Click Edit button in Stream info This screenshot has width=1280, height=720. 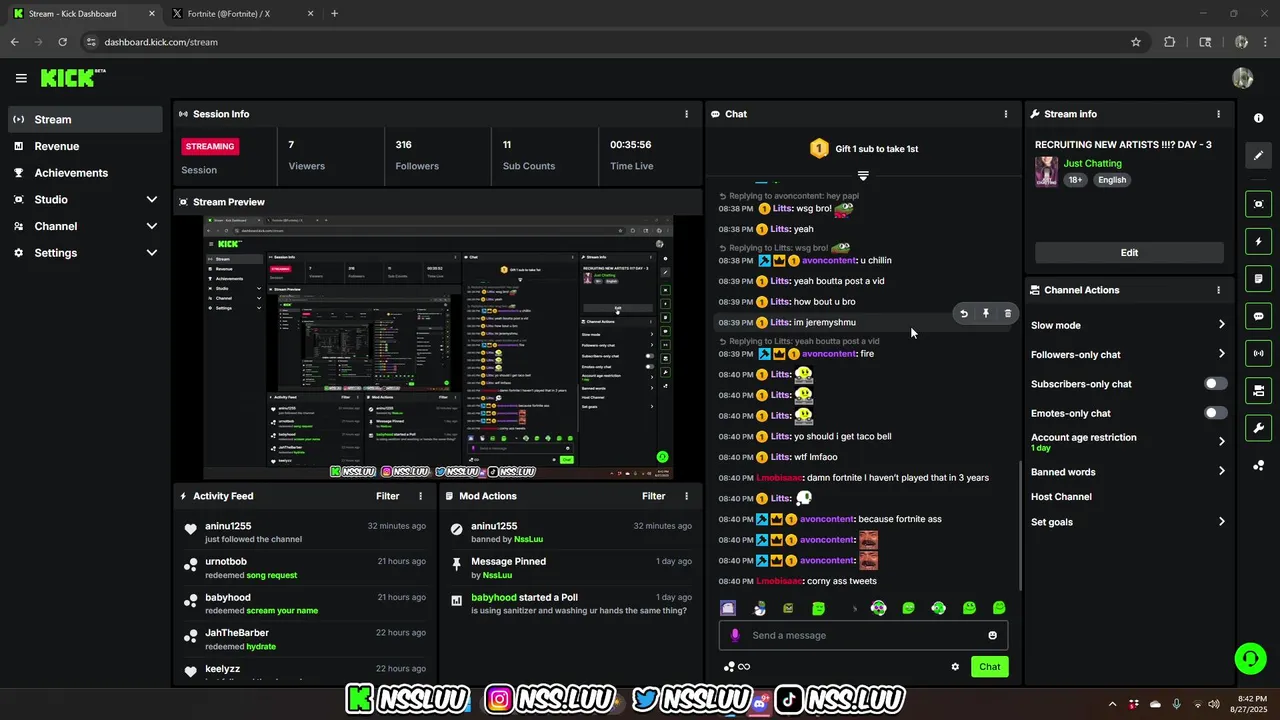tap(1129, 253)
